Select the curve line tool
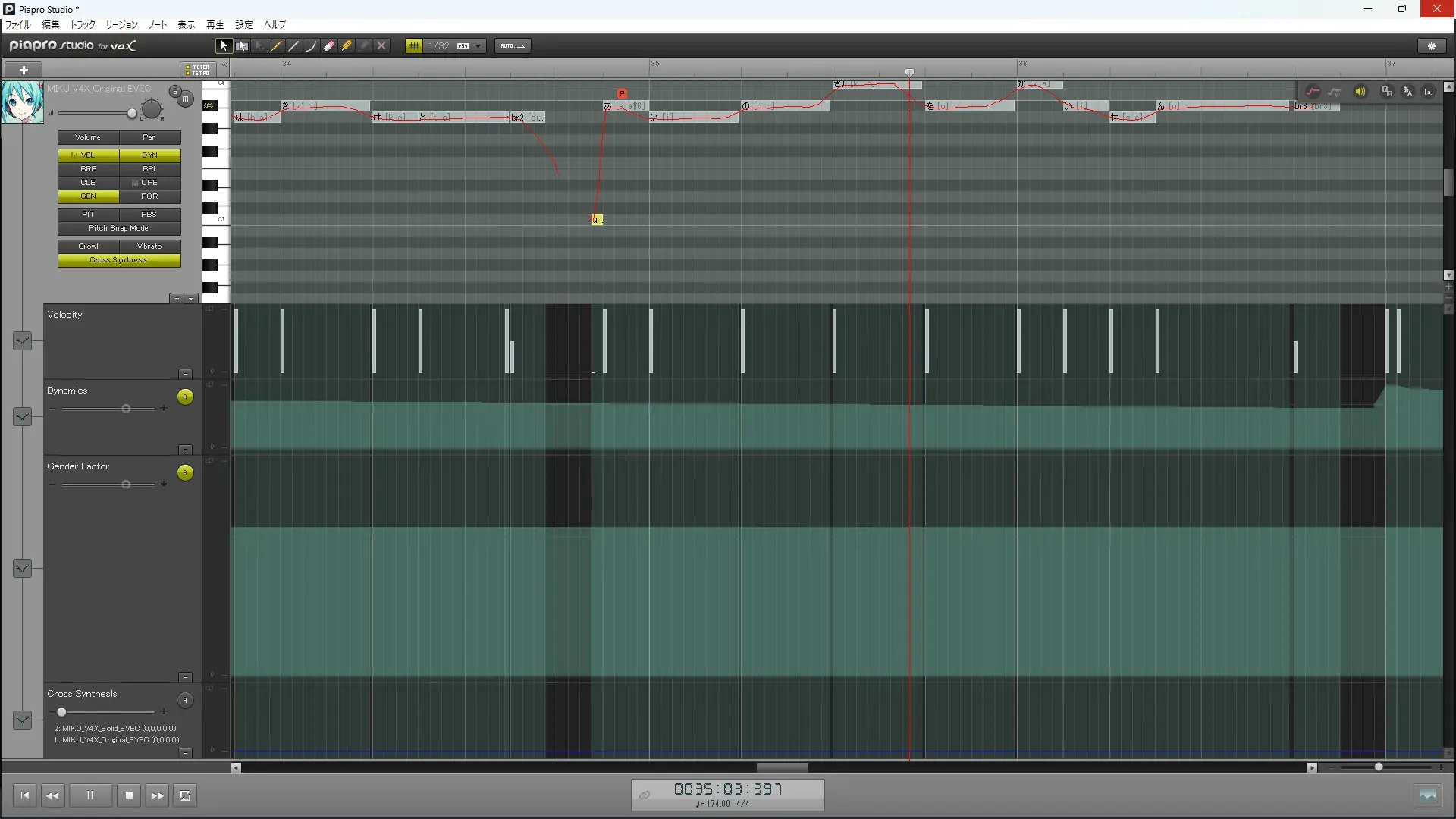 point(312,46)
